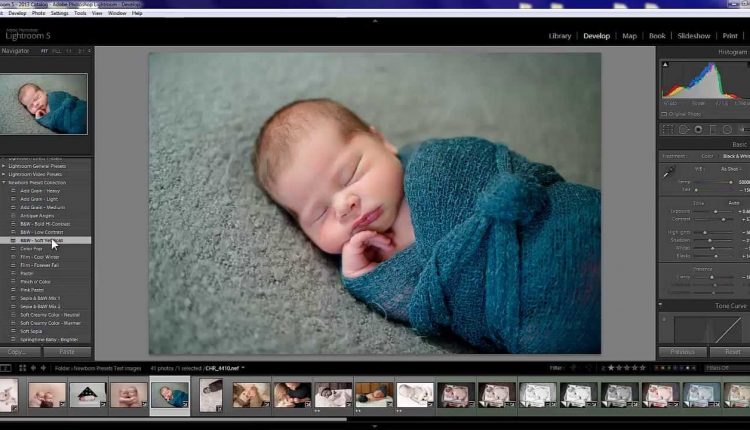750x430 pixels.
Task: Select the Crop Overlay tool
Action: (667, 130)
